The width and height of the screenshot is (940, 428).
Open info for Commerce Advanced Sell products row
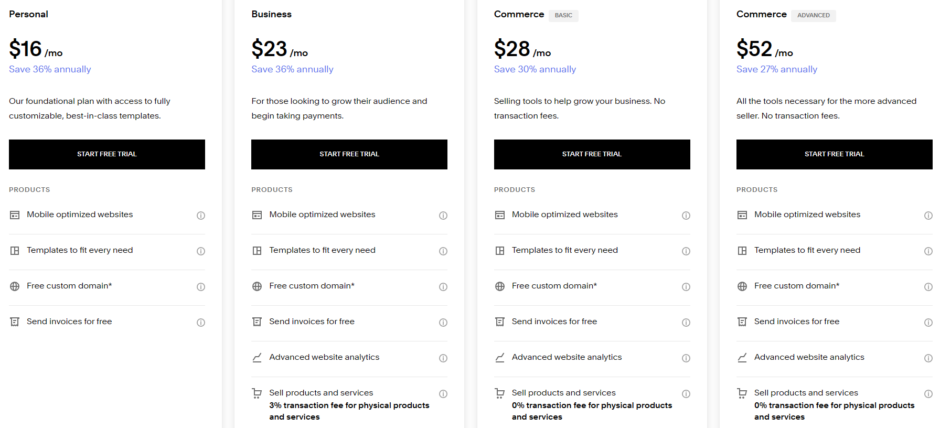click(928, 394)
